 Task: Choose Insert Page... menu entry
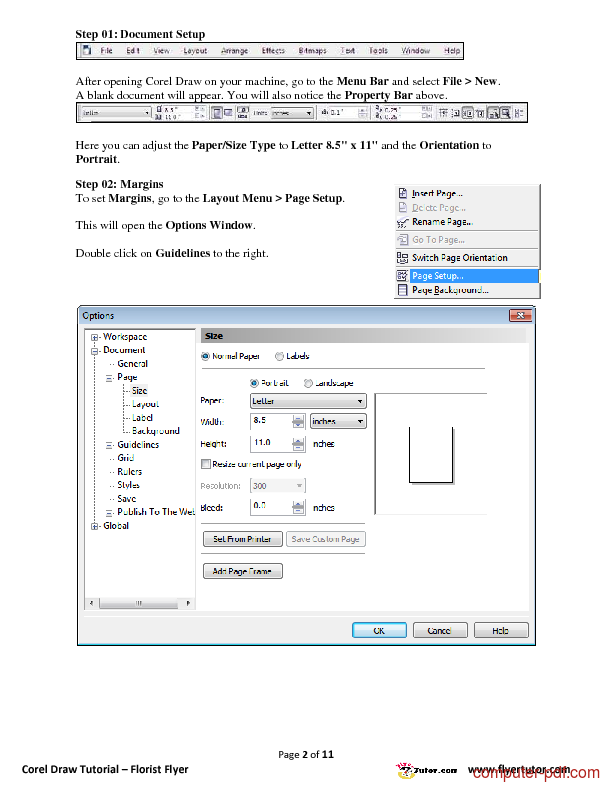(467, 193)
